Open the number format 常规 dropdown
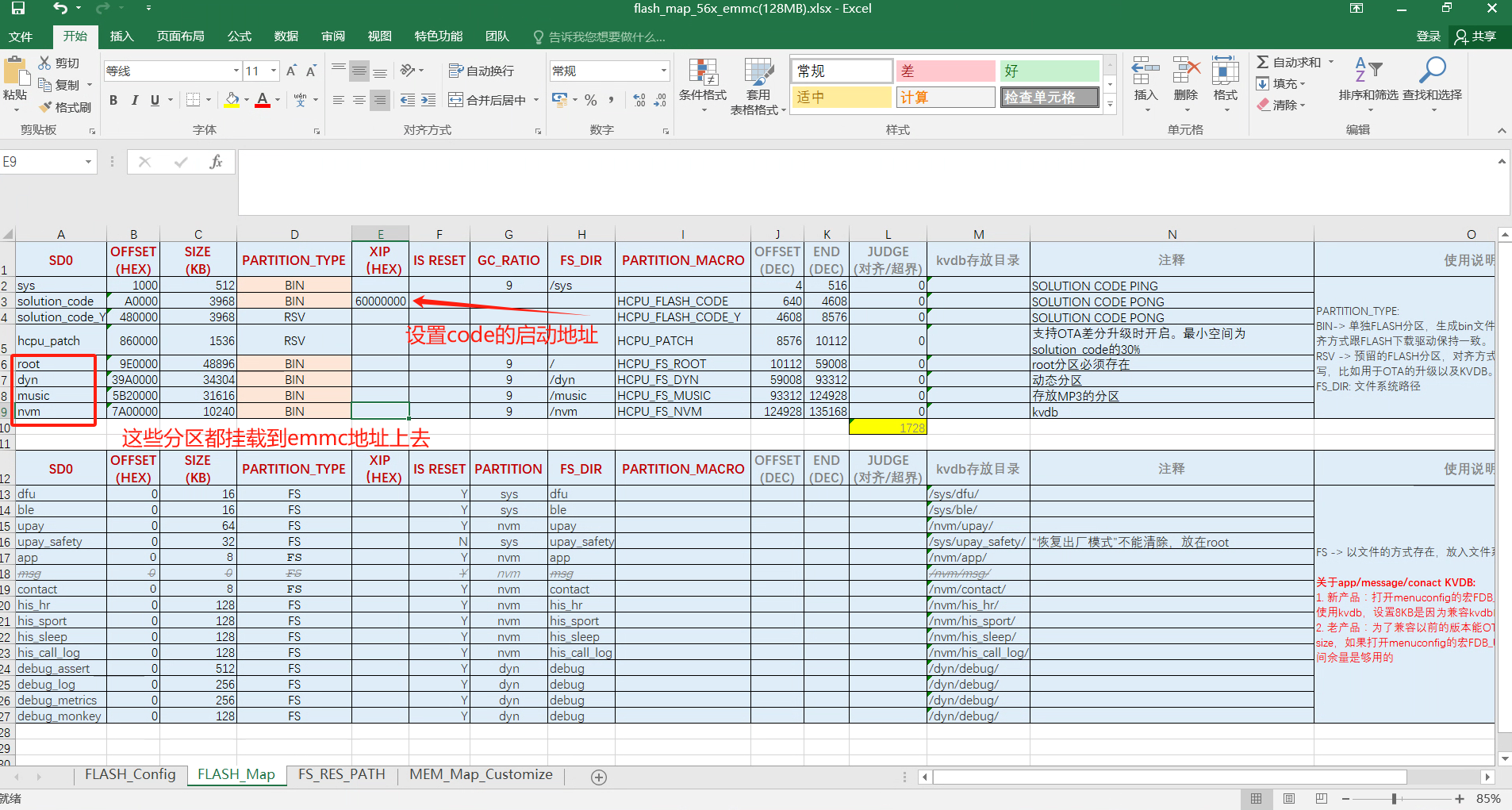 tap(664, 71)
